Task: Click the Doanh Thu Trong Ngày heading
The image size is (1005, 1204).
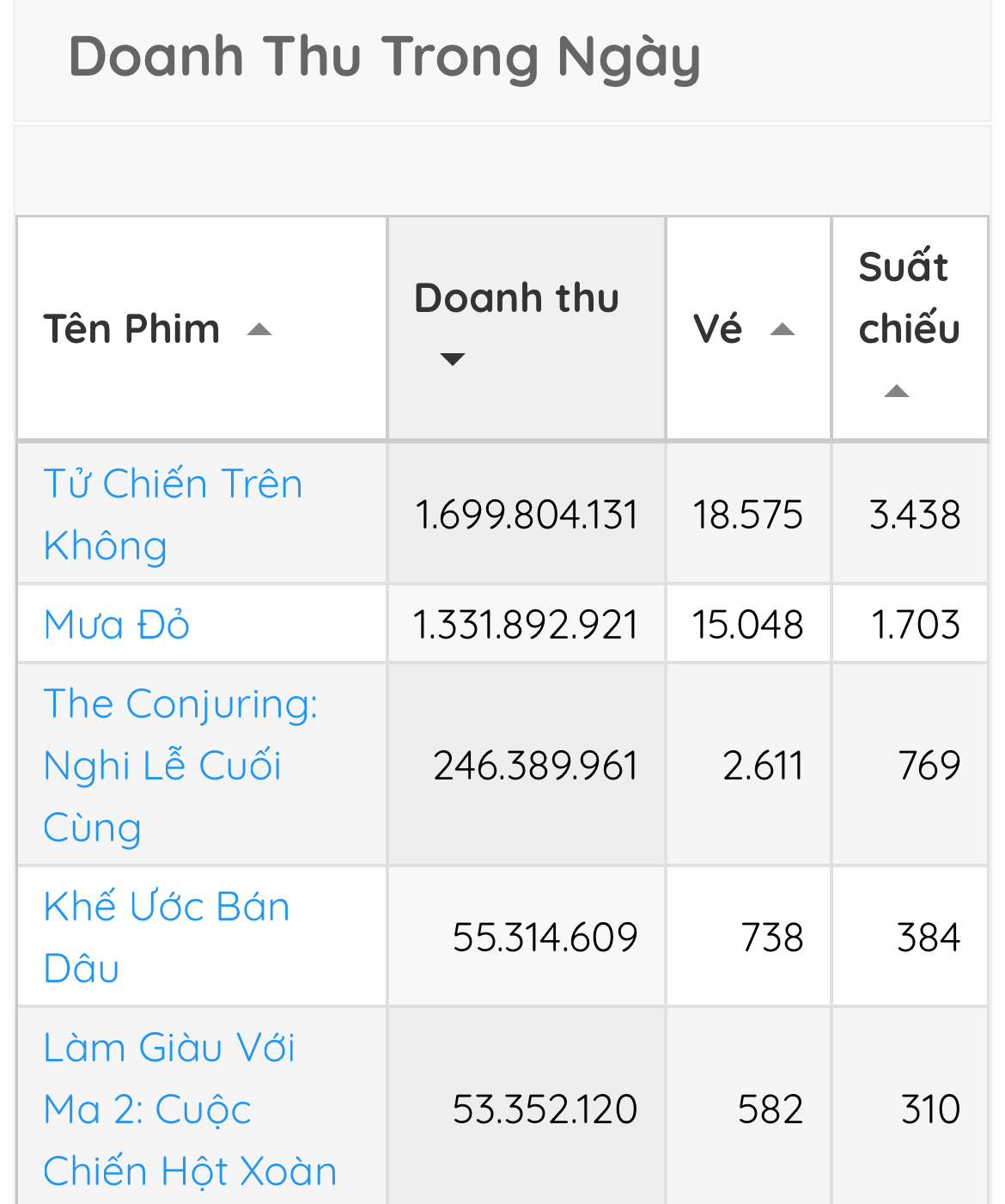Action: tap(386, 56)
